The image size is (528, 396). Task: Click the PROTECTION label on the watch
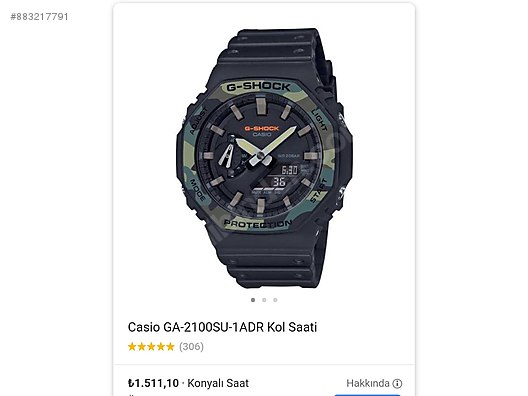coord(258,224)
